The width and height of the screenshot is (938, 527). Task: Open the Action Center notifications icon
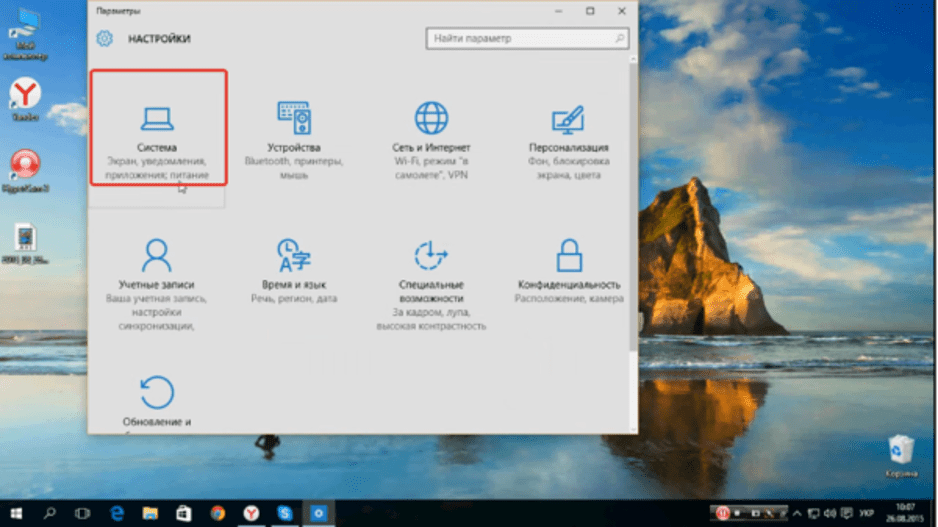point(846,513)
